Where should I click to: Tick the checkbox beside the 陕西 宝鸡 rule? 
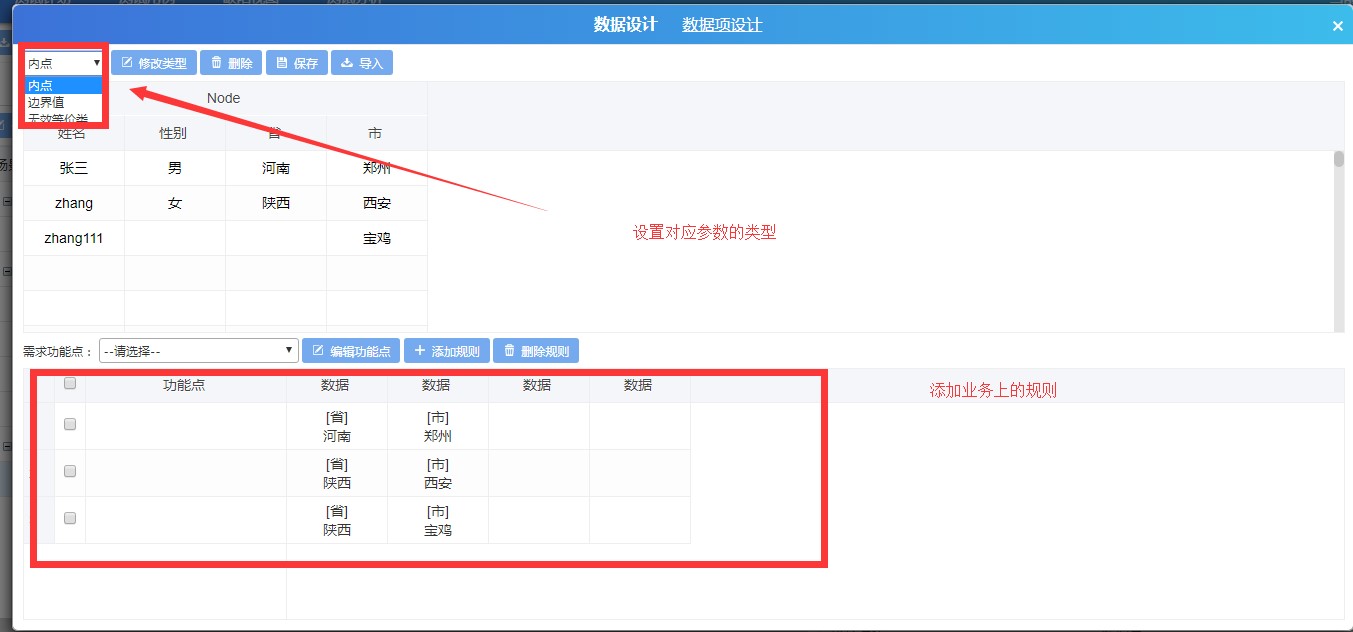coord(70,518)
